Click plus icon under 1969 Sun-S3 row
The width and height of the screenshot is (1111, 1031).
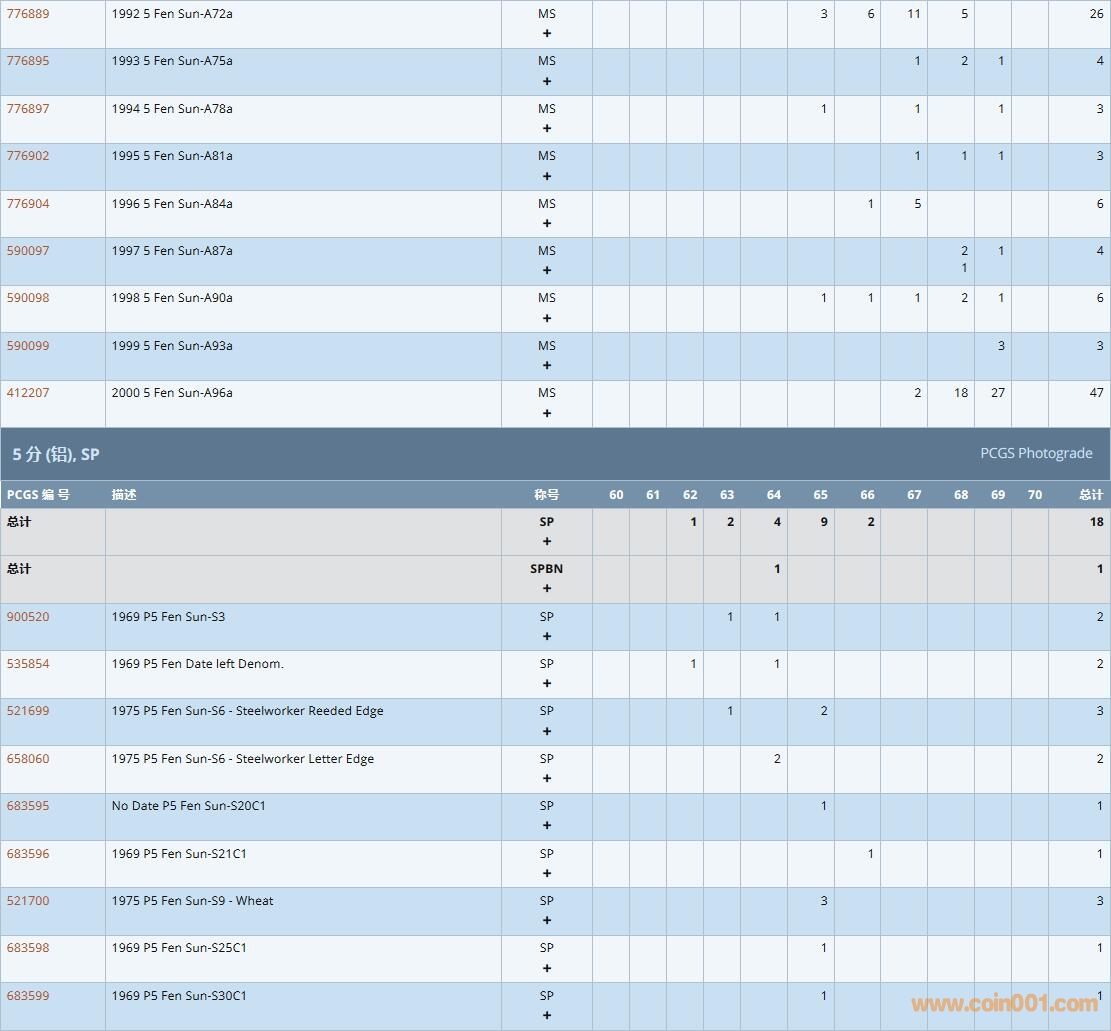[x=547, y=636]
